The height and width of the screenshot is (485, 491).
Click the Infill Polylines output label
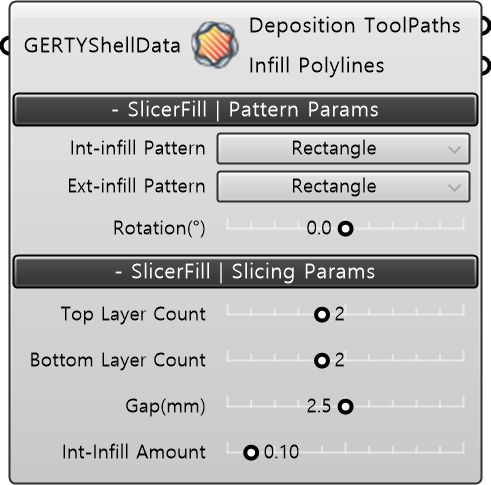[x=317, y=66]
